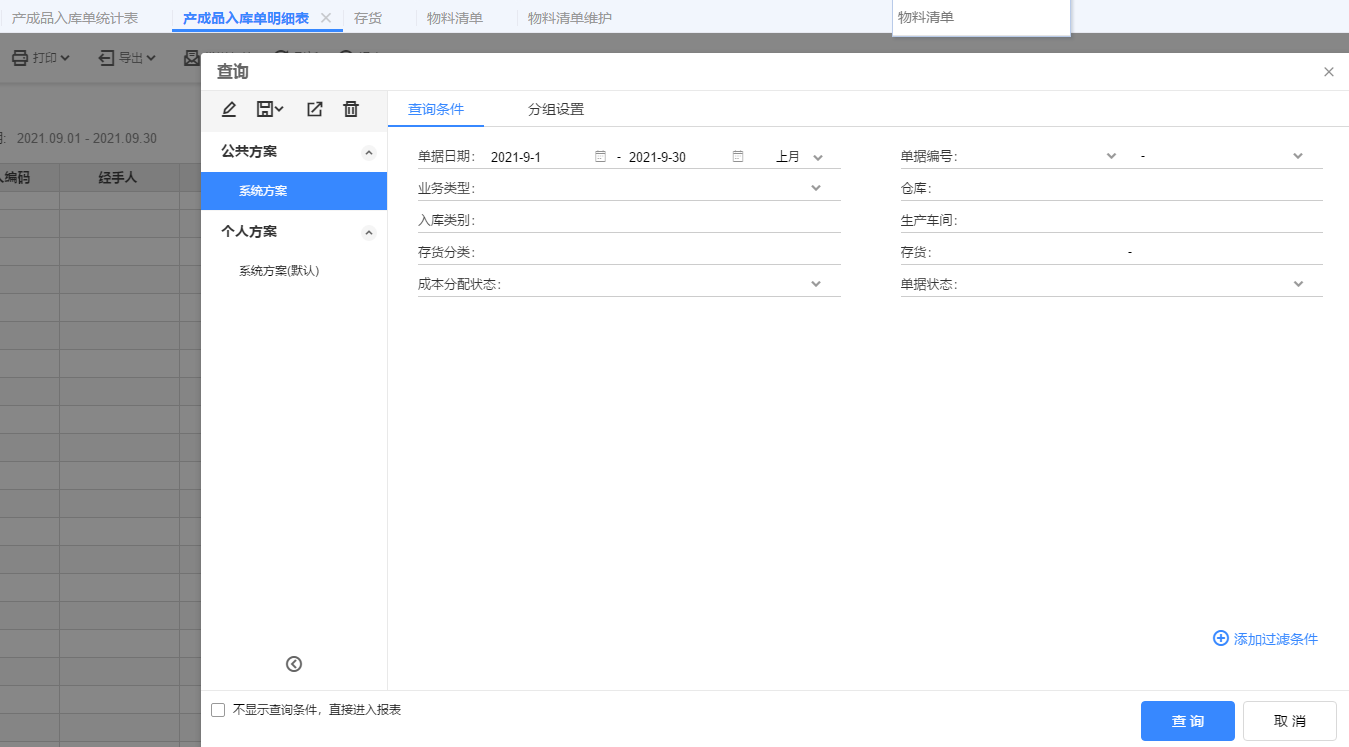Open the first 单据编号 dropdown
This screenshot has height=747, width=1349.
(1112, 156)
